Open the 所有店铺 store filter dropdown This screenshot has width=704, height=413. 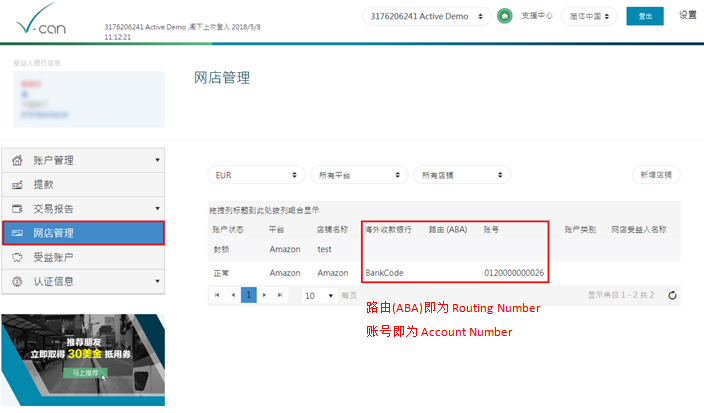(x=462, y=175)
